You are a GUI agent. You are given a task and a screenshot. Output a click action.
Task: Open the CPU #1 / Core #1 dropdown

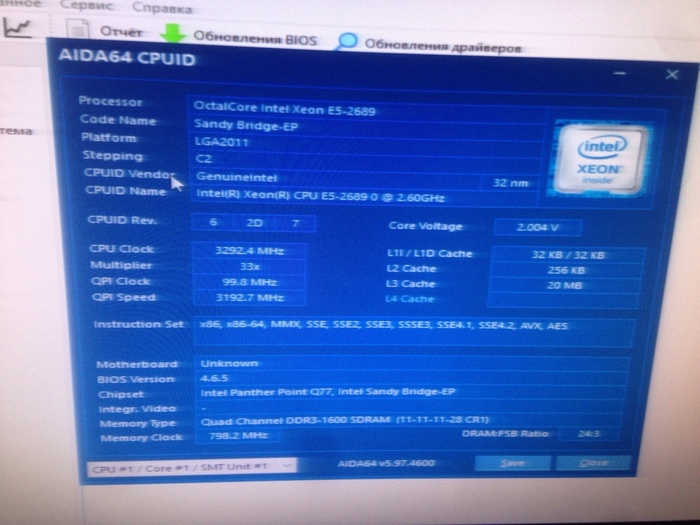coord(192,467)
